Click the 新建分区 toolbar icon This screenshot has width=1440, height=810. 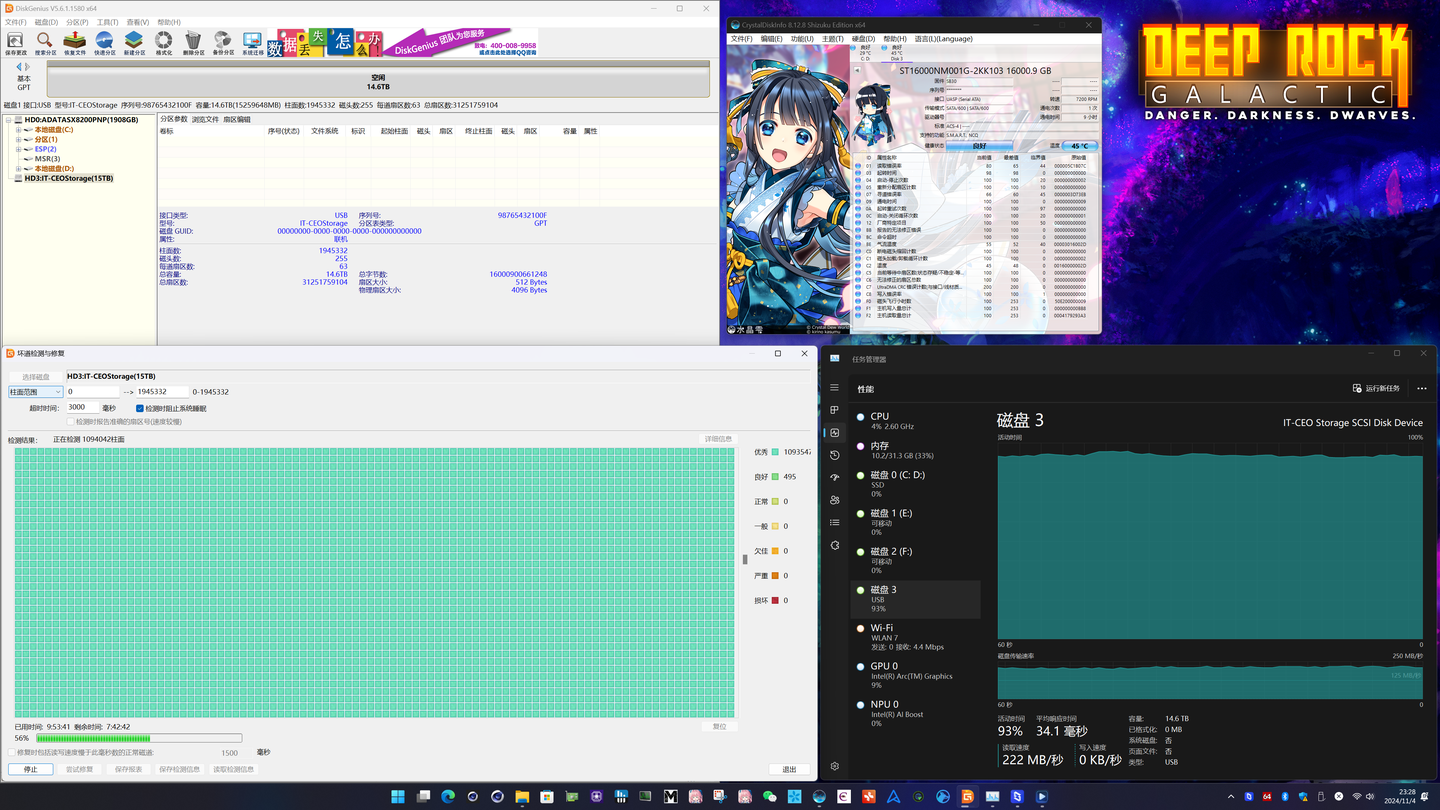click(134, 43)
